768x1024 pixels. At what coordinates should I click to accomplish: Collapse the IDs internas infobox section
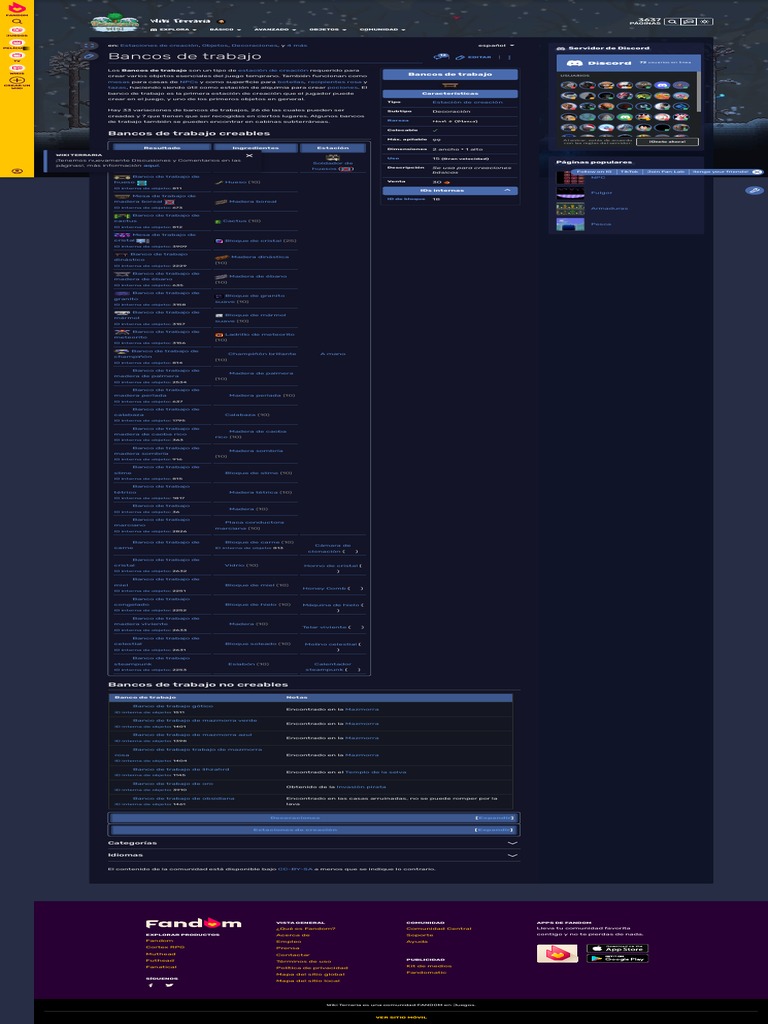click(507, 189)
